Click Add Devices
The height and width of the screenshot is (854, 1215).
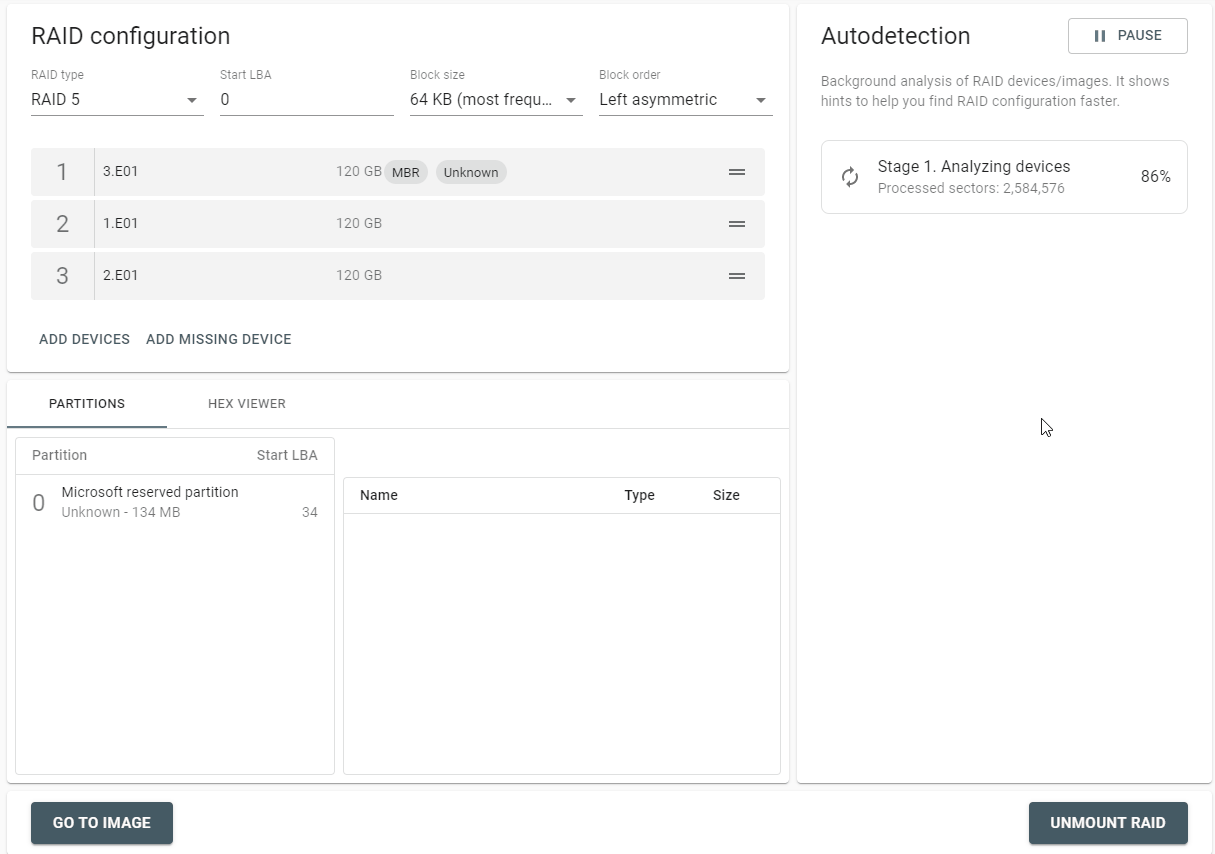(x=84, y=339)
